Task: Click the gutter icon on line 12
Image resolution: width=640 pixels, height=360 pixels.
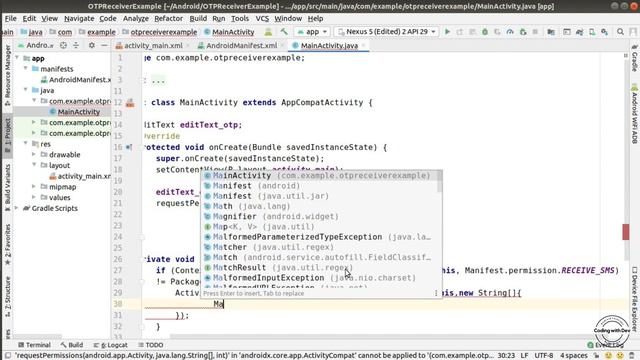Action: (130, 103)
